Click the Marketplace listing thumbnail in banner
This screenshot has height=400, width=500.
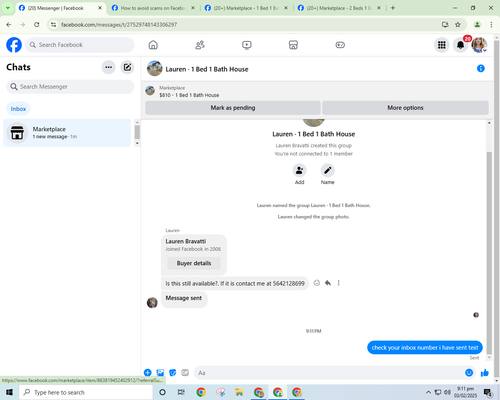(150, 91)
